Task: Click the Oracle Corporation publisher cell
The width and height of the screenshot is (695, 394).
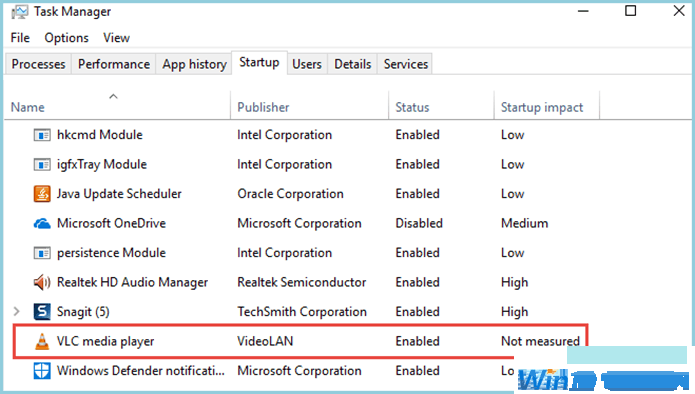Action: click(290, 194)
